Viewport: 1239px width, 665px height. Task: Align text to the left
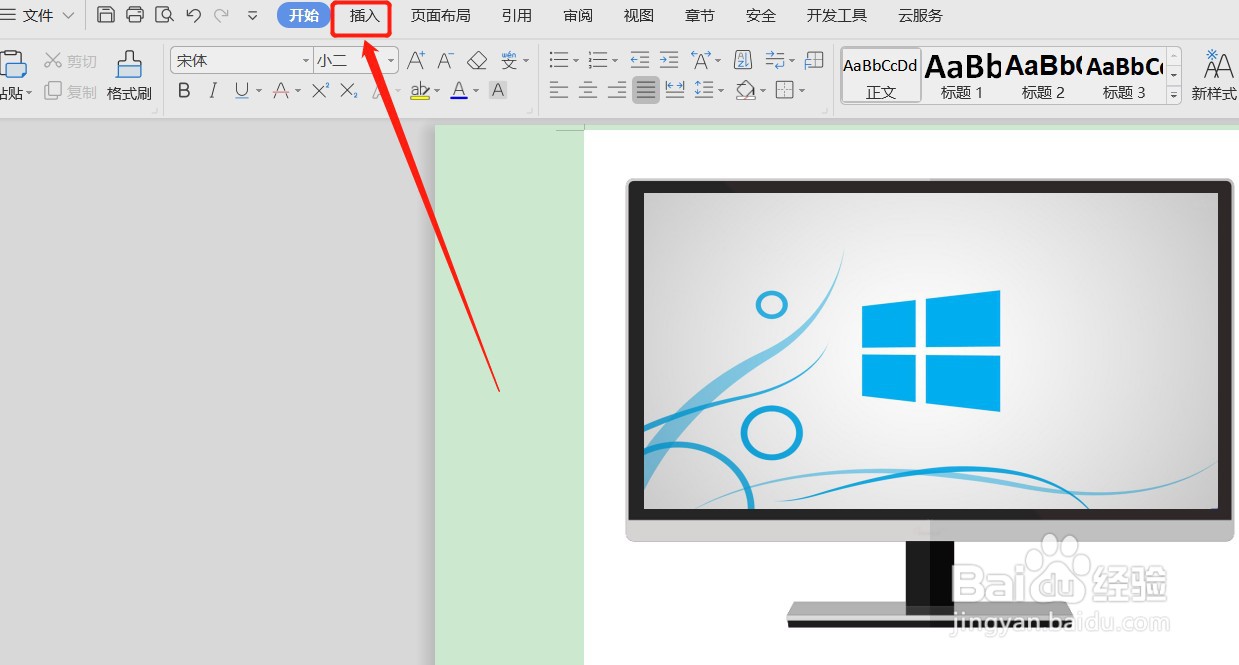pos(559,91)
